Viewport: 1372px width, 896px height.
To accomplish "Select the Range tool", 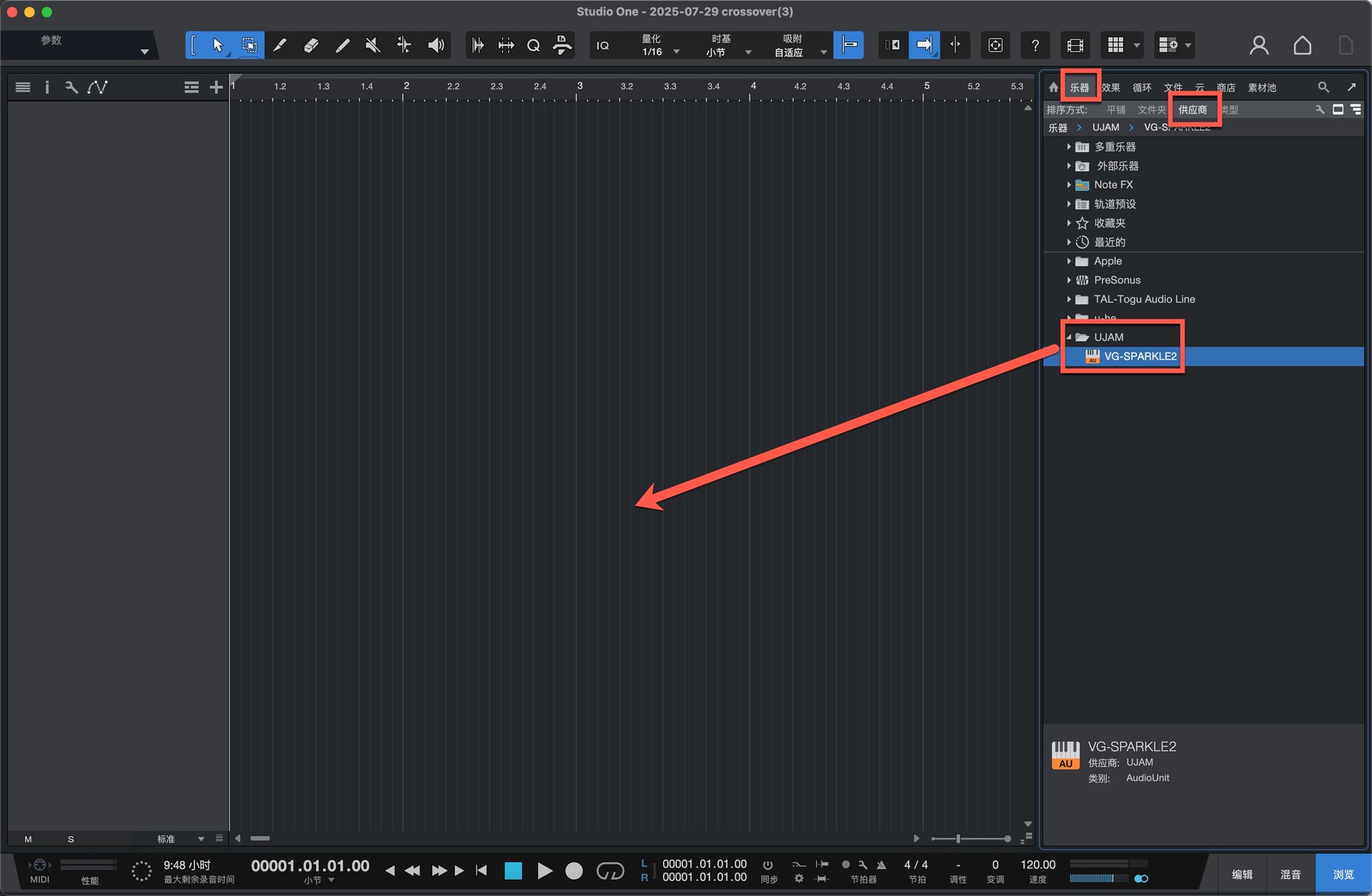I will [249, 46].
